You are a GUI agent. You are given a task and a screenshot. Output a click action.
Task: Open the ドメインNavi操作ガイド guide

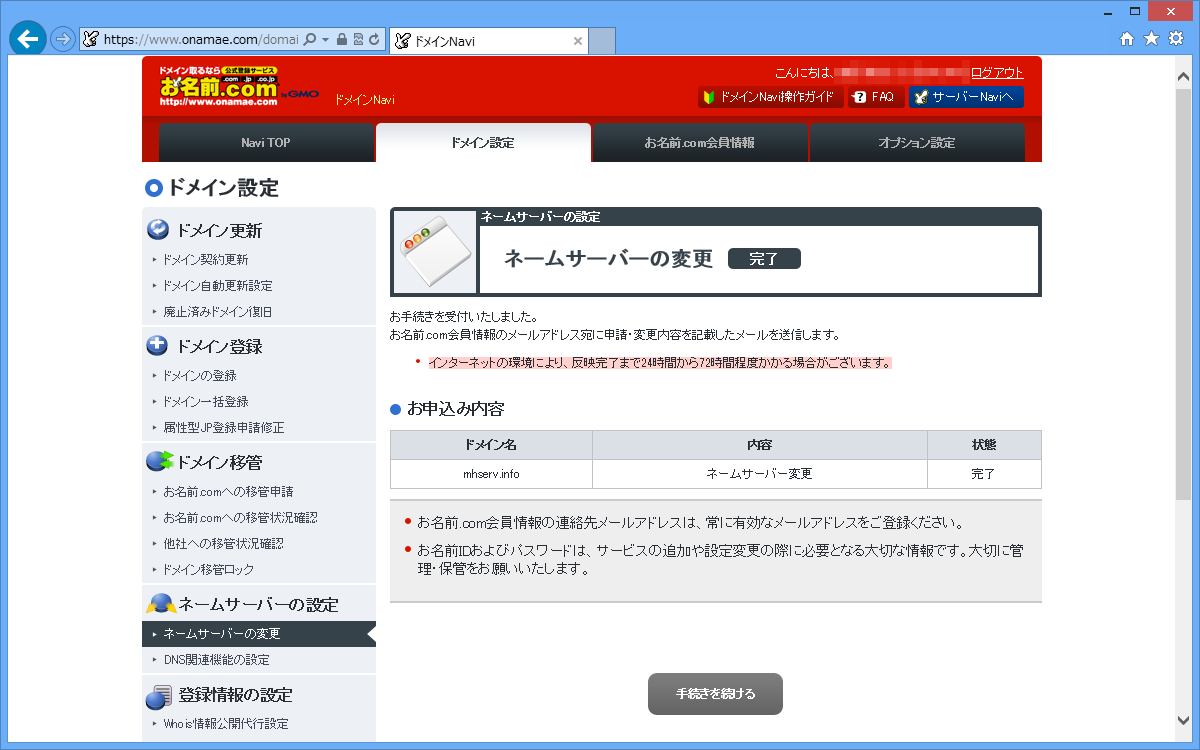770,97
